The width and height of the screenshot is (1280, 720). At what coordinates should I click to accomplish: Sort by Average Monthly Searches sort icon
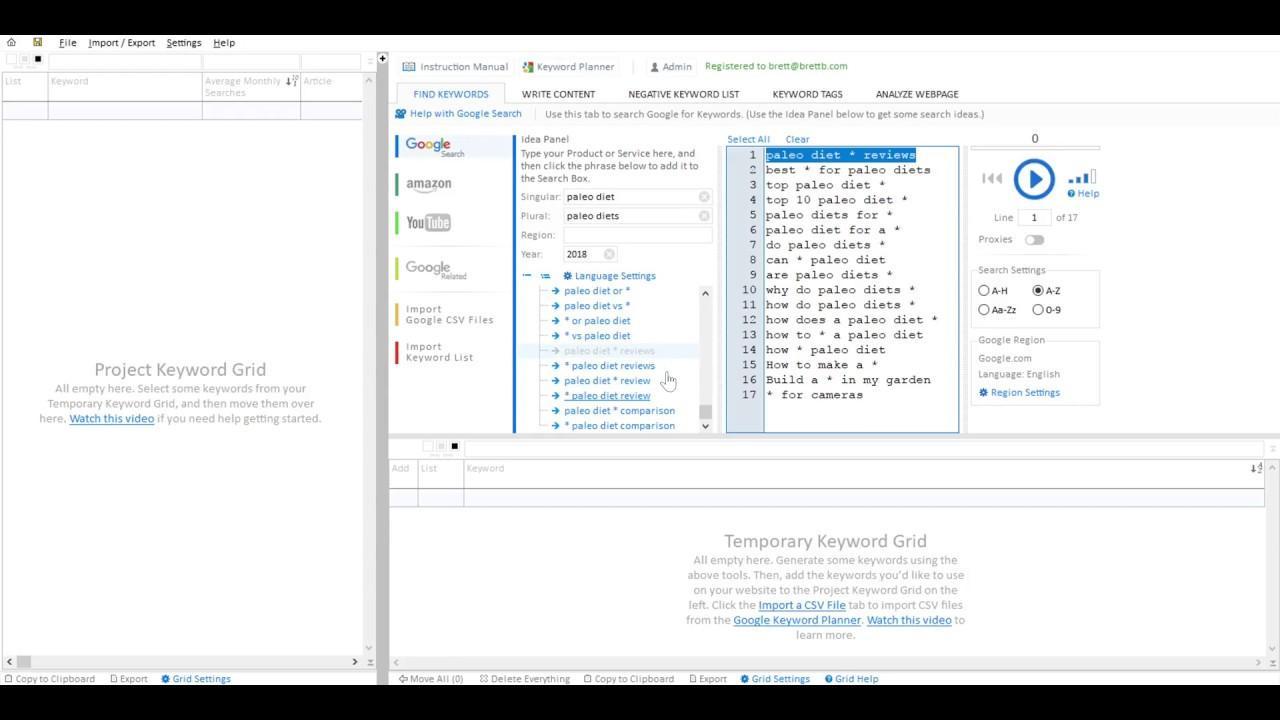click(x=291, y=82)
